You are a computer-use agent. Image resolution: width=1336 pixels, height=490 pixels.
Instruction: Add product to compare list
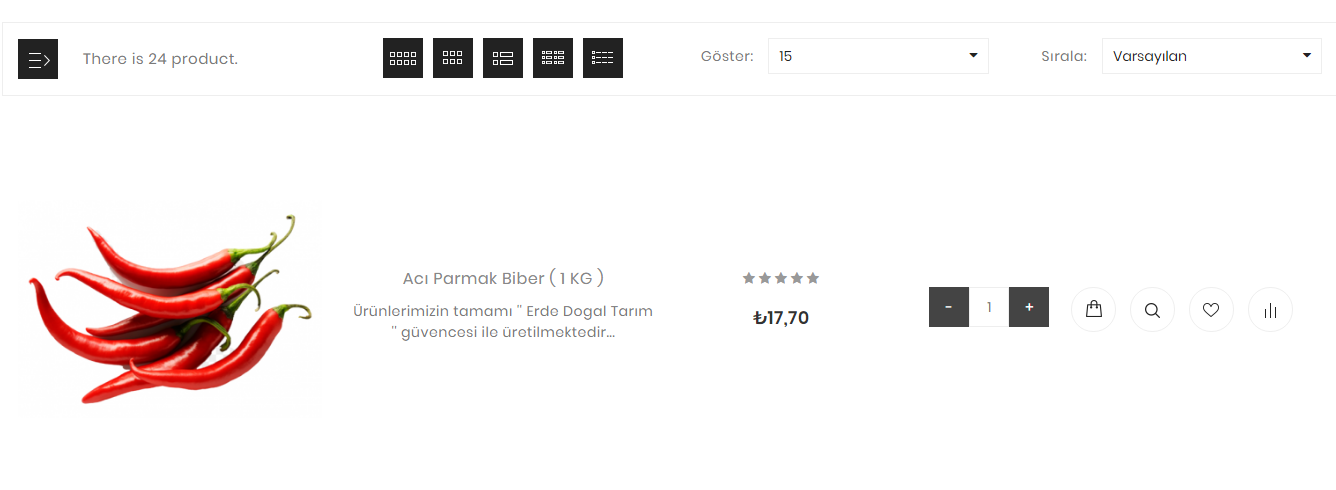(x=1270, y=309)
